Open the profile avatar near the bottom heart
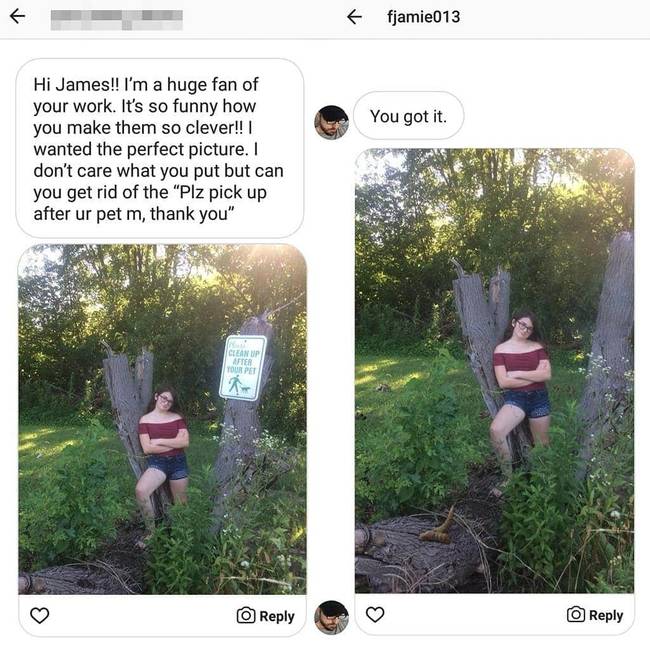650x650 pixels. pos(331,618)
